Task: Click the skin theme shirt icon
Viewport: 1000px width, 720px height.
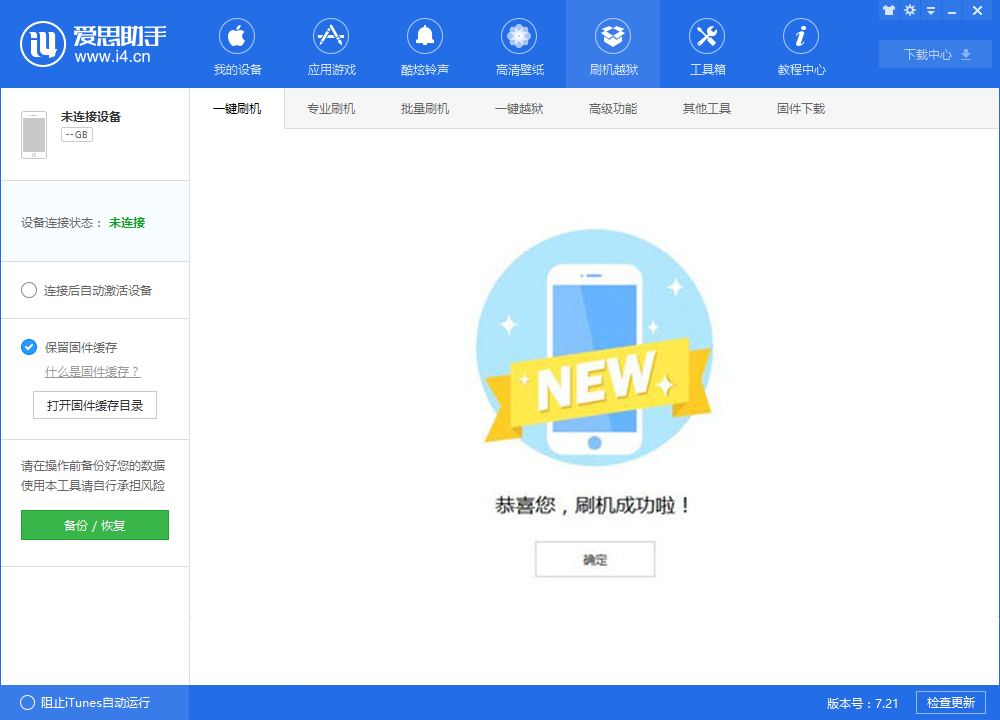Action: coord(888,11)
